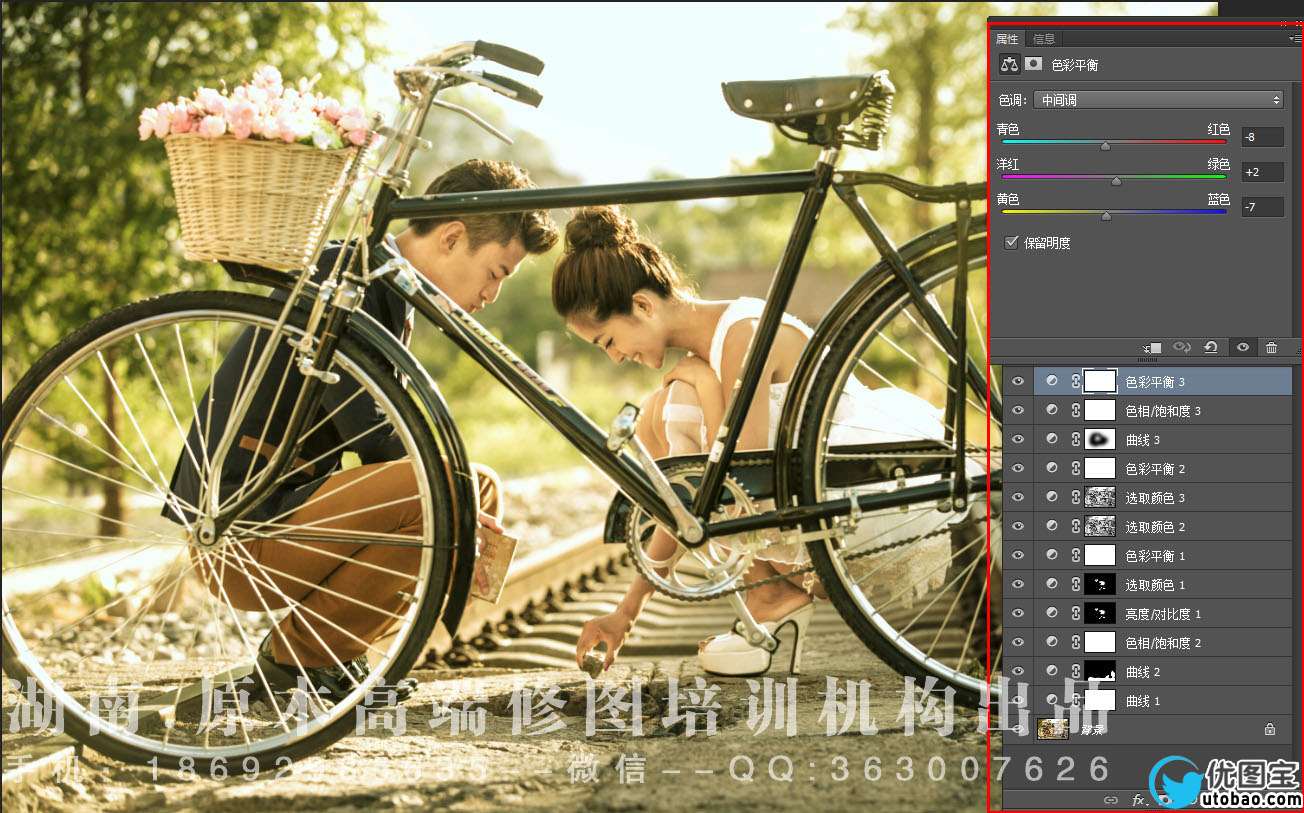
Task: Hide the 选取颜色 2 layer
Action: [x=1018, y=526]
